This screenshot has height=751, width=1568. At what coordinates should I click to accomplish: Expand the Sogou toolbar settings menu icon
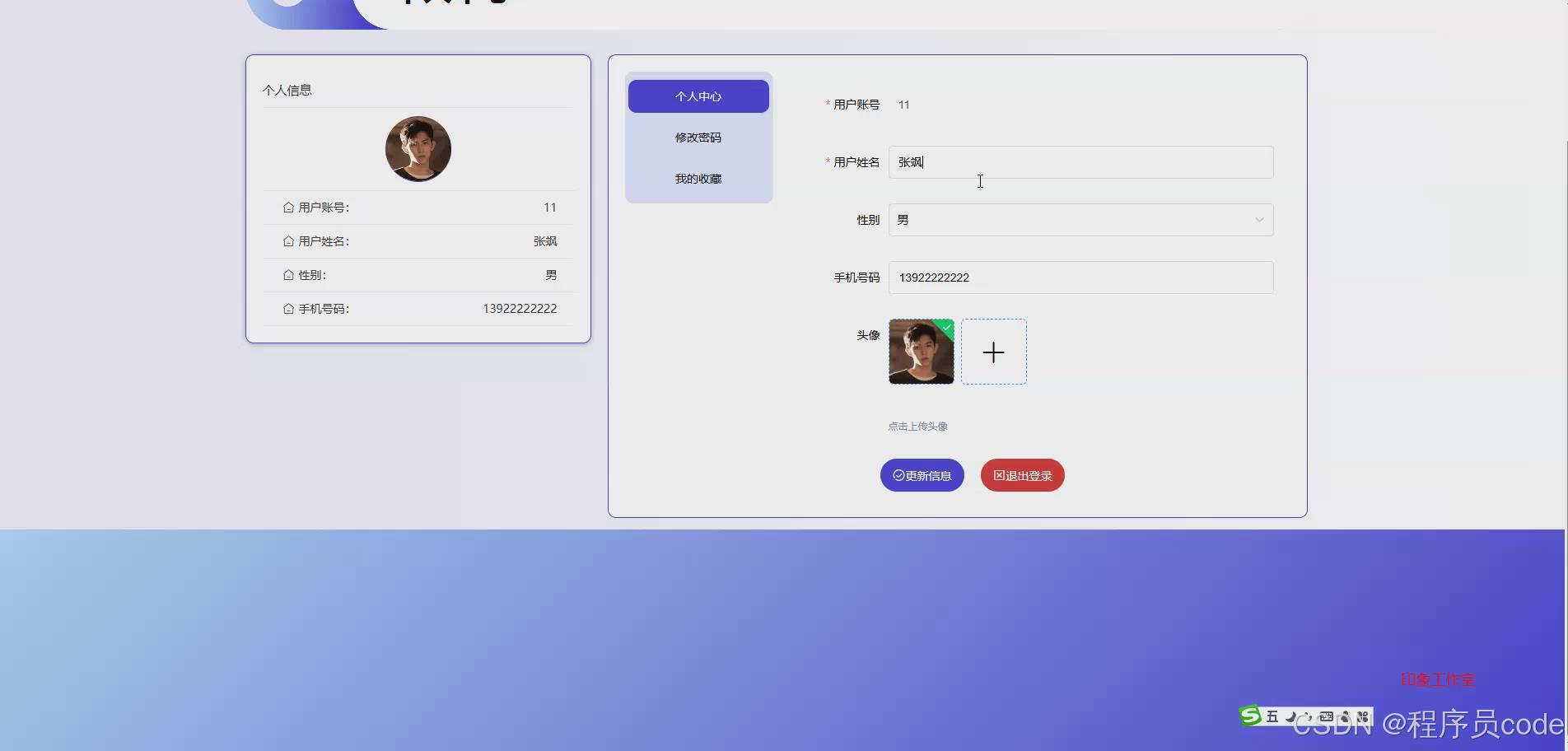(x=1364, y=716)
